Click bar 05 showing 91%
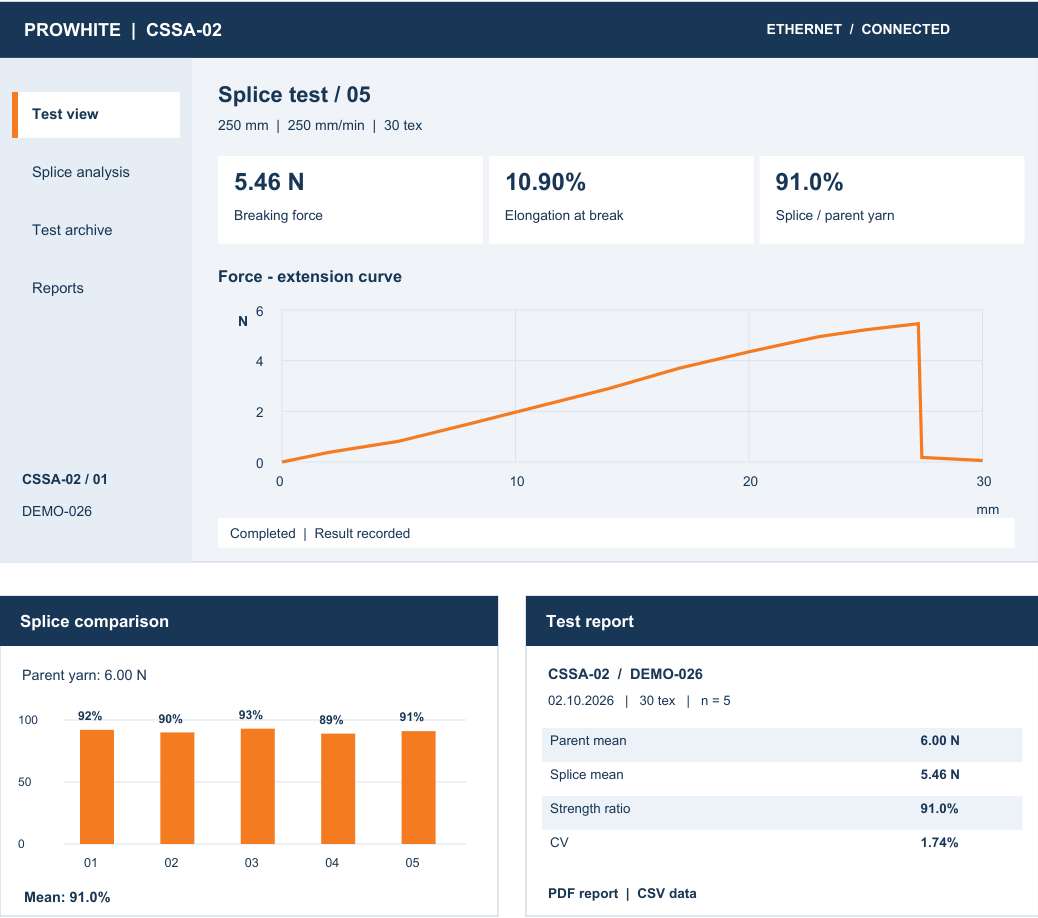Viewport: 1038px width, 918px height. click(x=418, y=788)
